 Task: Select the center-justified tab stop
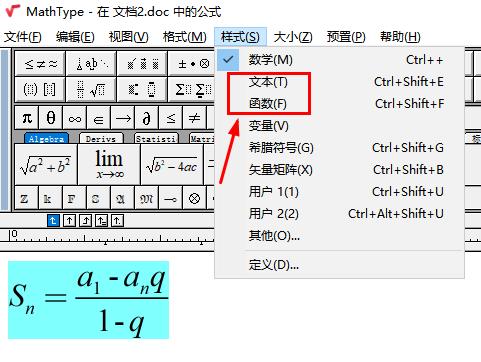(69, 220)
